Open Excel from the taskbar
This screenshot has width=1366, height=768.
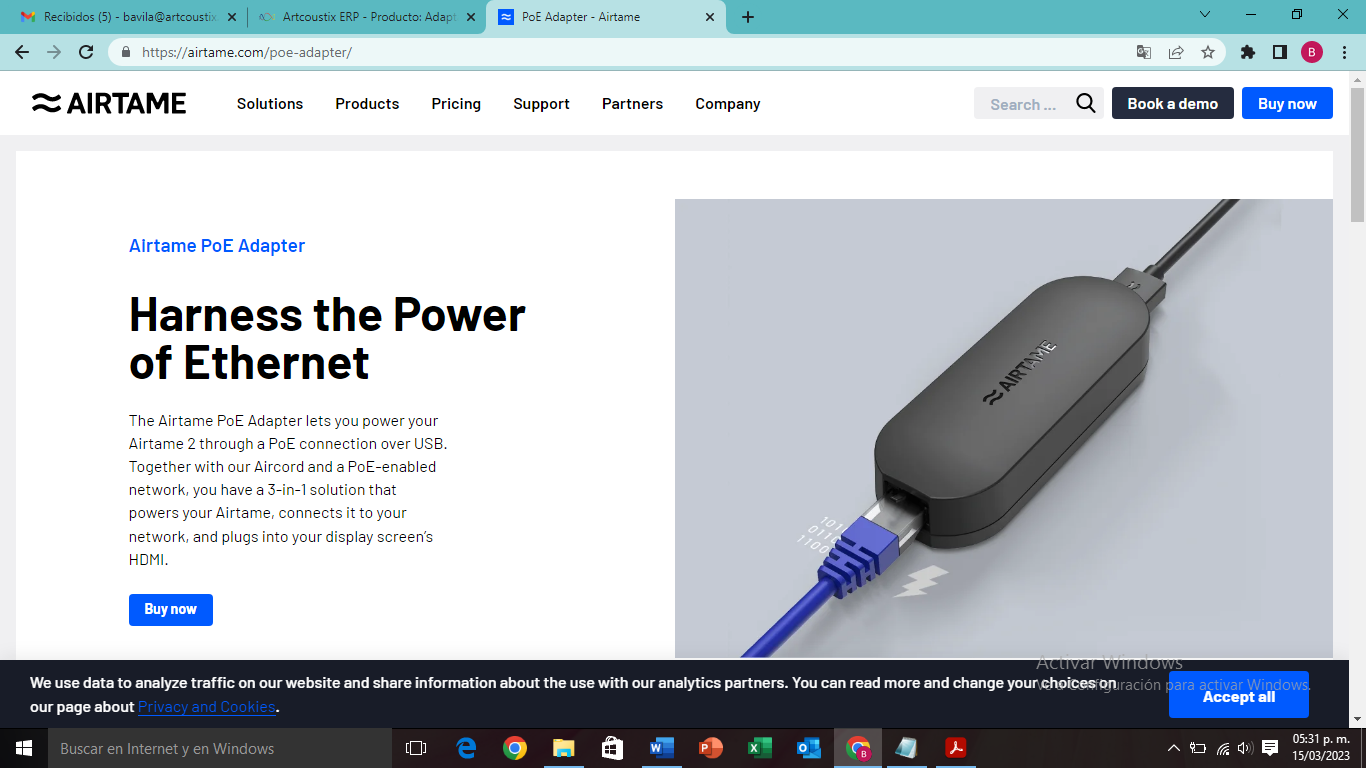click(x=760, y=748)
